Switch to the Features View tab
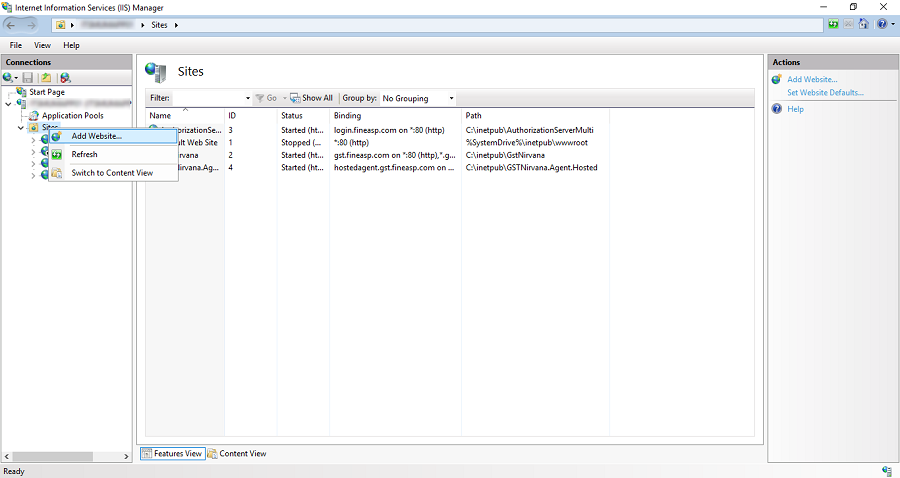The height and width of the screenshot is (478, 900). point(172,453)
